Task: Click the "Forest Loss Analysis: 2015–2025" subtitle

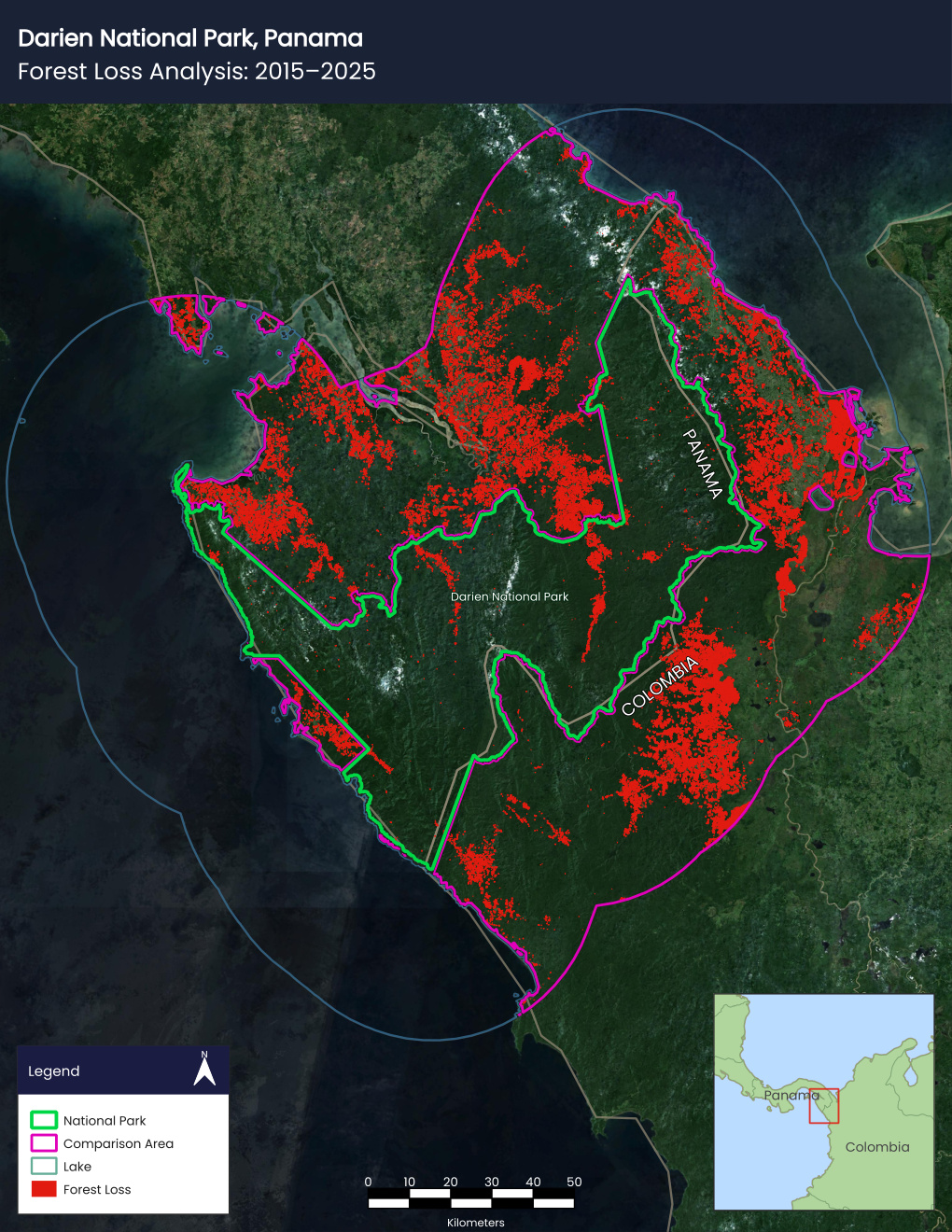Action: (197, 72)
